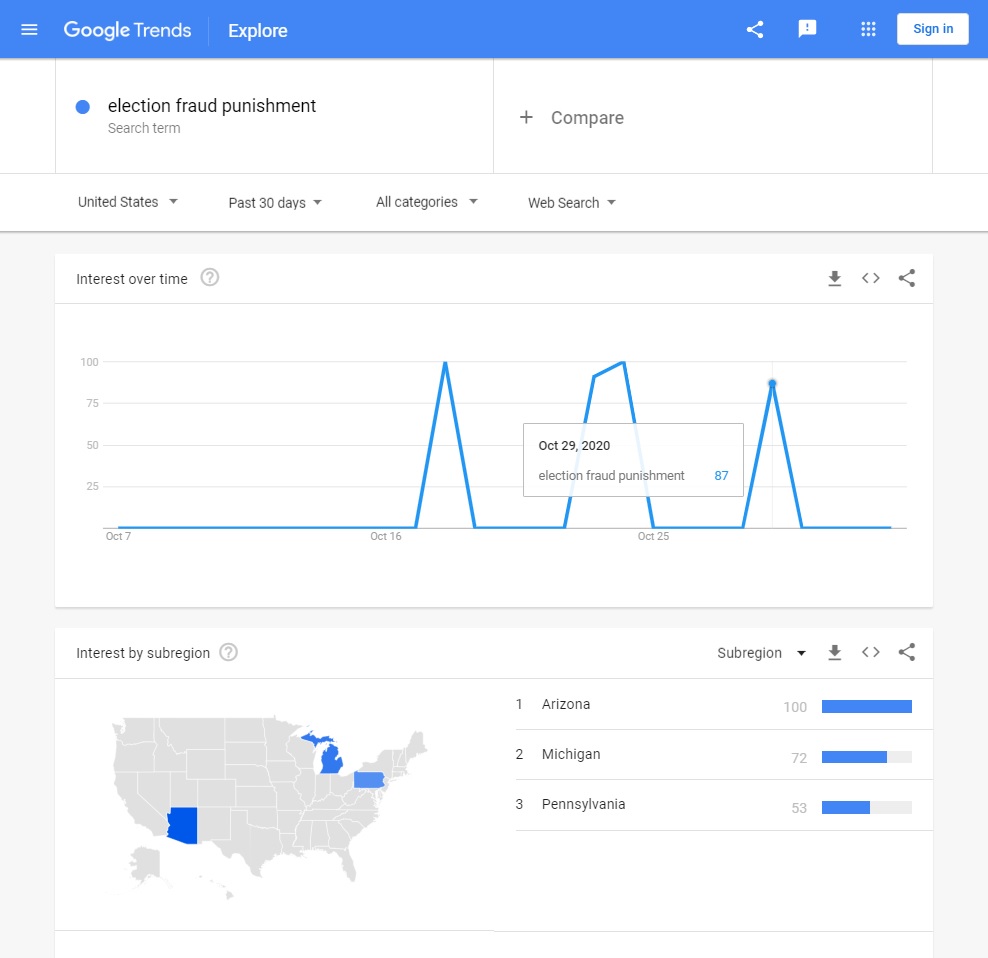The image size is (988, 958).
Task: Show help for Interest by subregion
Action: 228,652
